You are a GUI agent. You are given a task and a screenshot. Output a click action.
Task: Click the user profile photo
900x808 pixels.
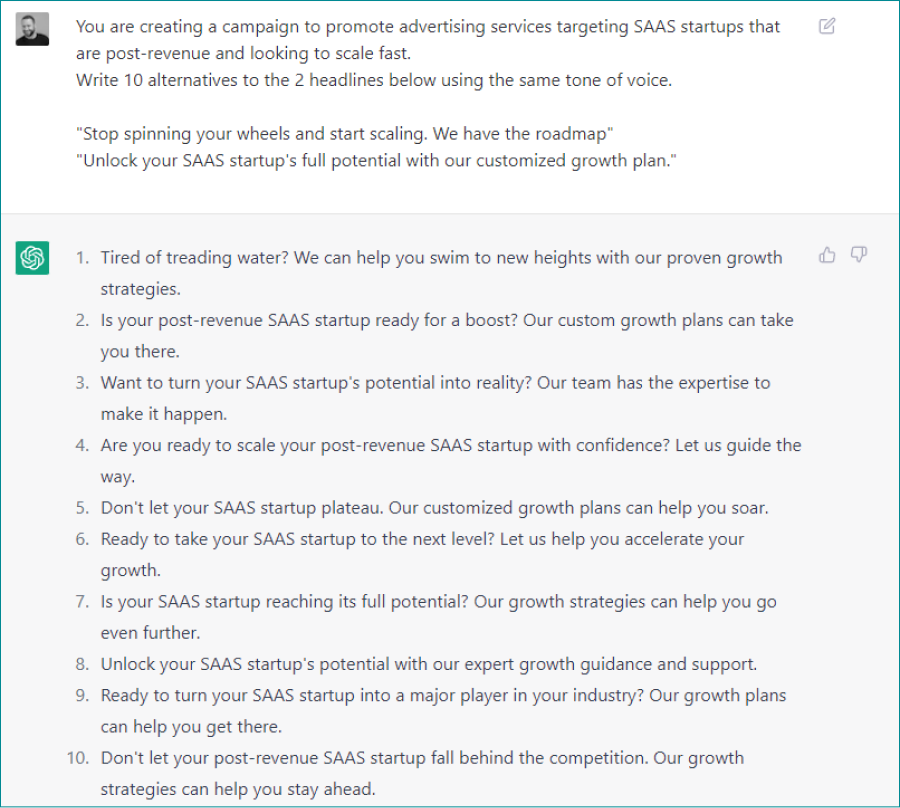[x=32, y=29]
